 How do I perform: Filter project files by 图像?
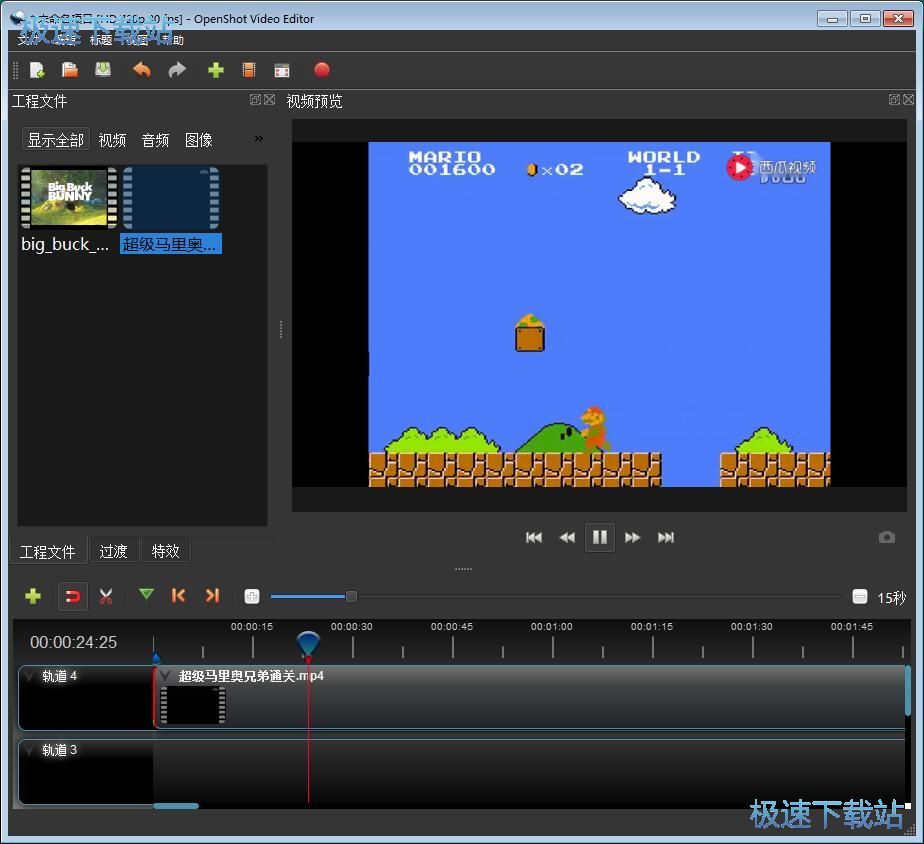pyautogui.click(x=199, y=140)
